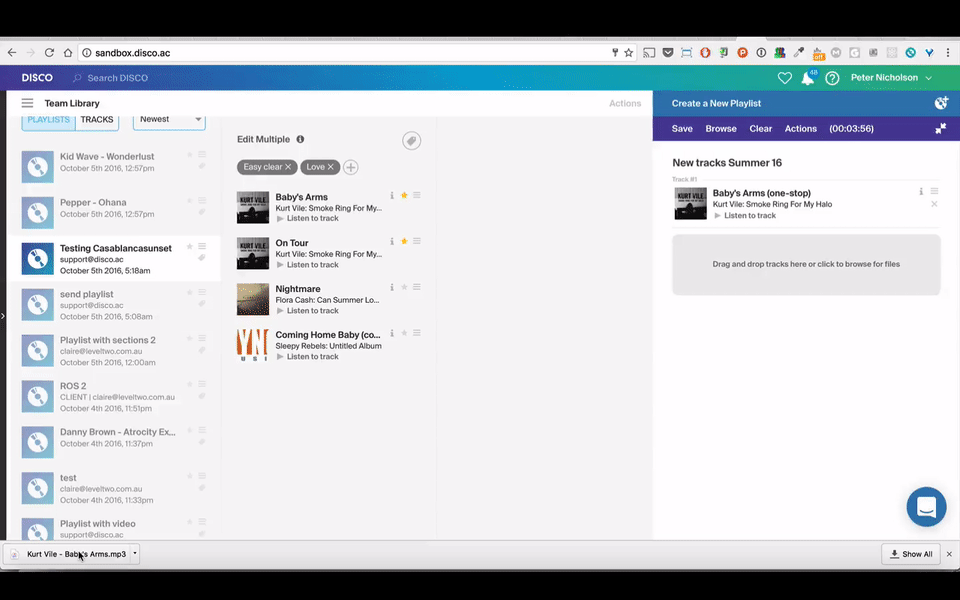Open download options arrow for Kurt Vile mp3
Viewport: 960px width, 600px height.
pos(135,553)
